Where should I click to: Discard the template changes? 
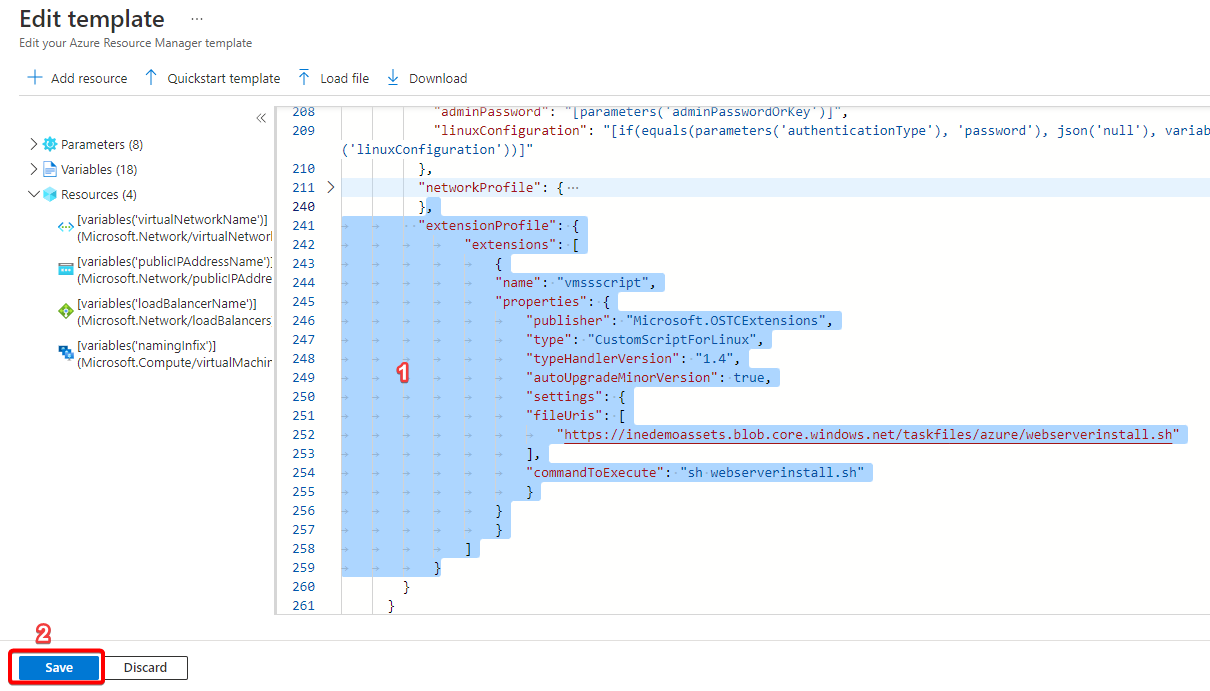tap(146, 667)
